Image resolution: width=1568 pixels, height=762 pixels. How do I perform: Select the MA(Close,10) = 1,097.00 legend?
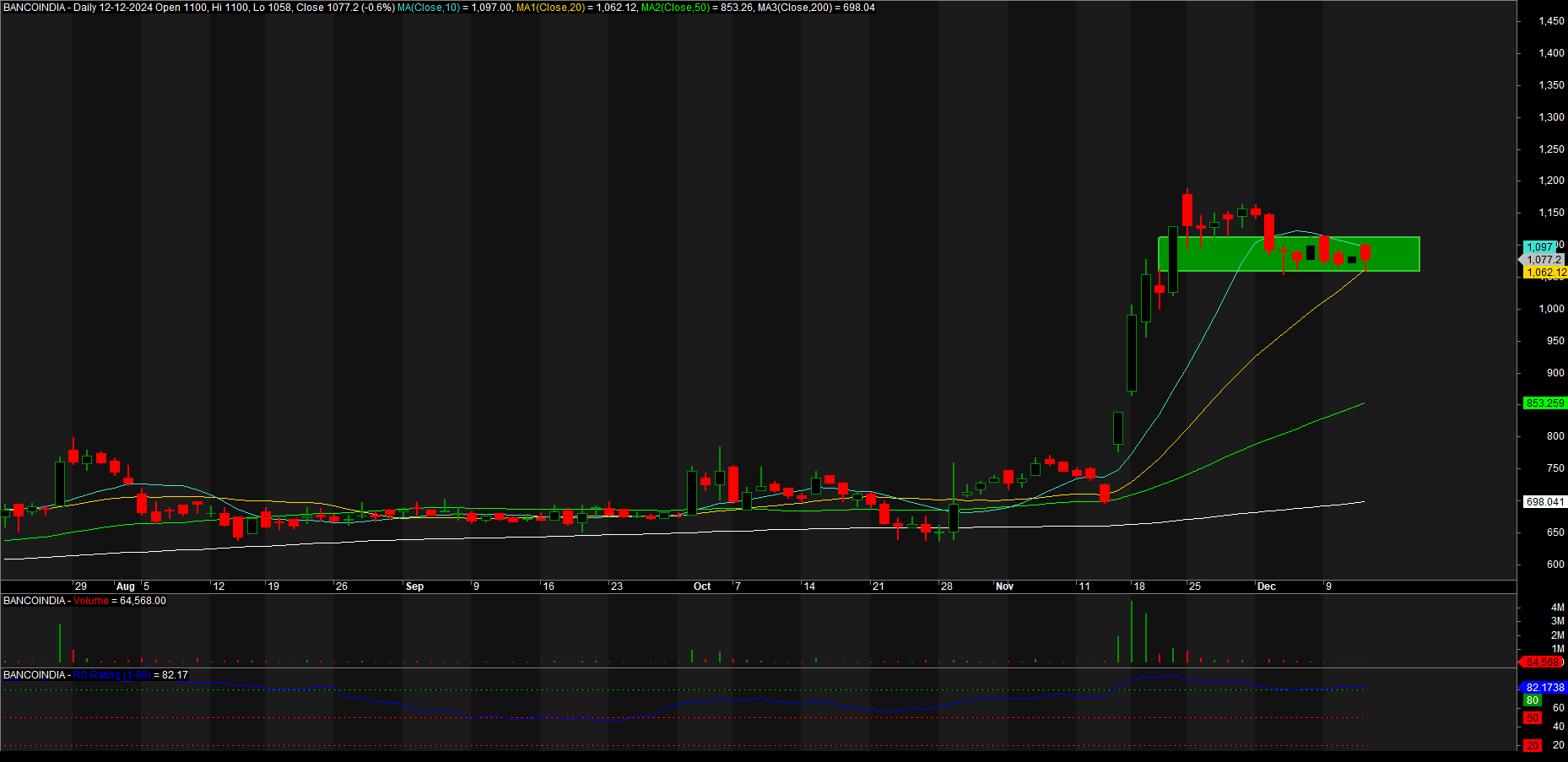pos(455,8)
